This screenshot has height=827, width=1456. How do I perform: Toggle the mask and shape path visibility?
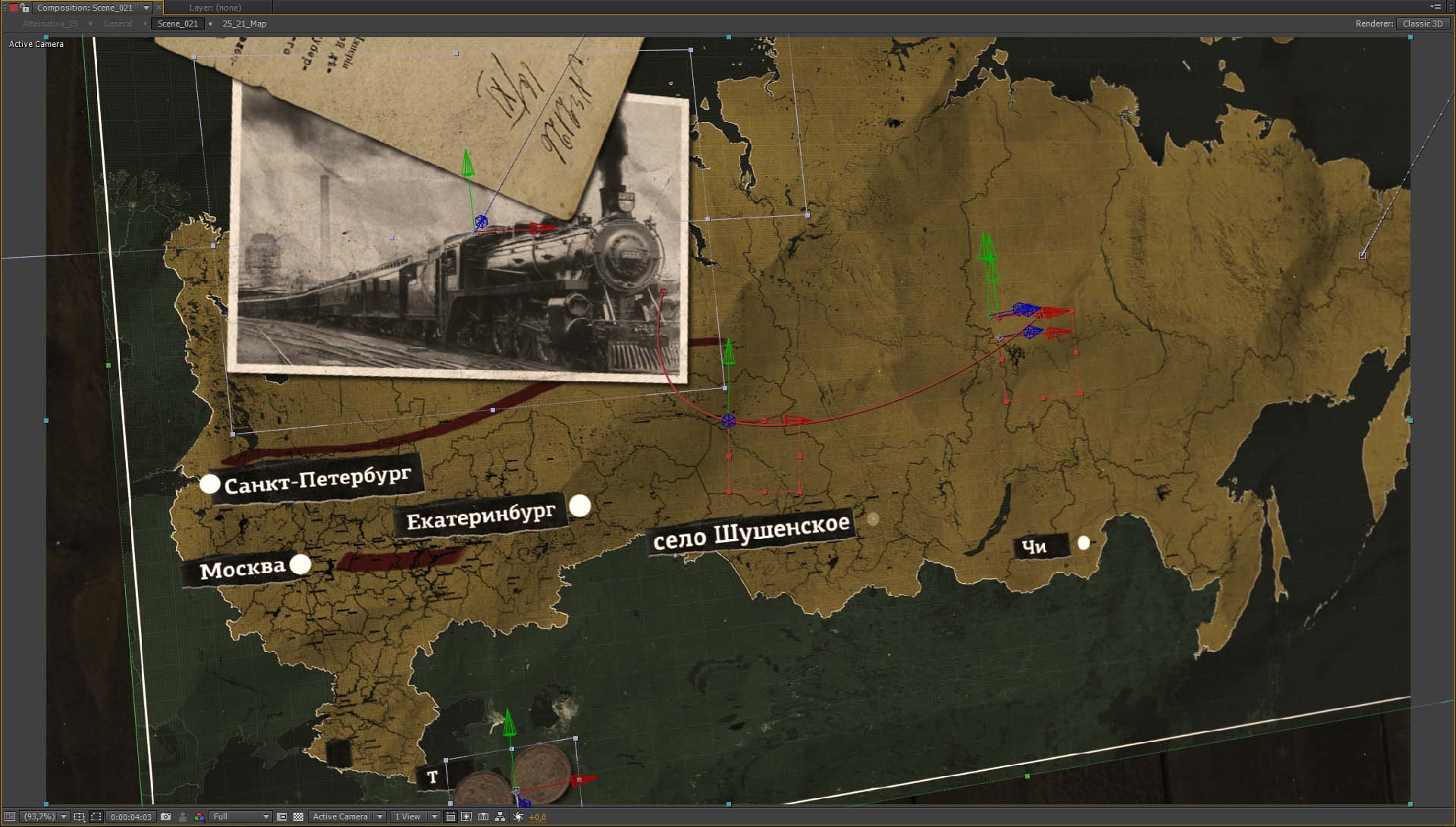[x=96, y=816]
